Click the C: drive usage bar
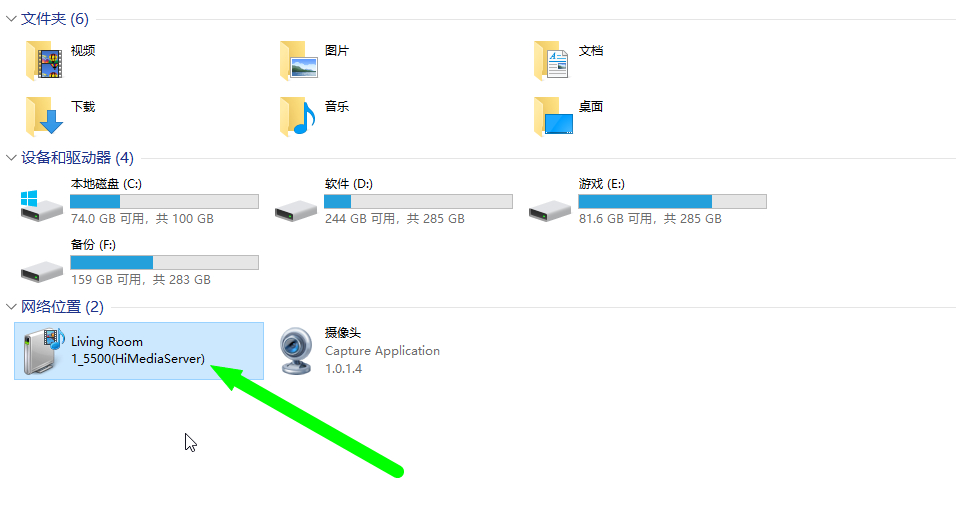The image size is (963, 517). coord(165,201)
